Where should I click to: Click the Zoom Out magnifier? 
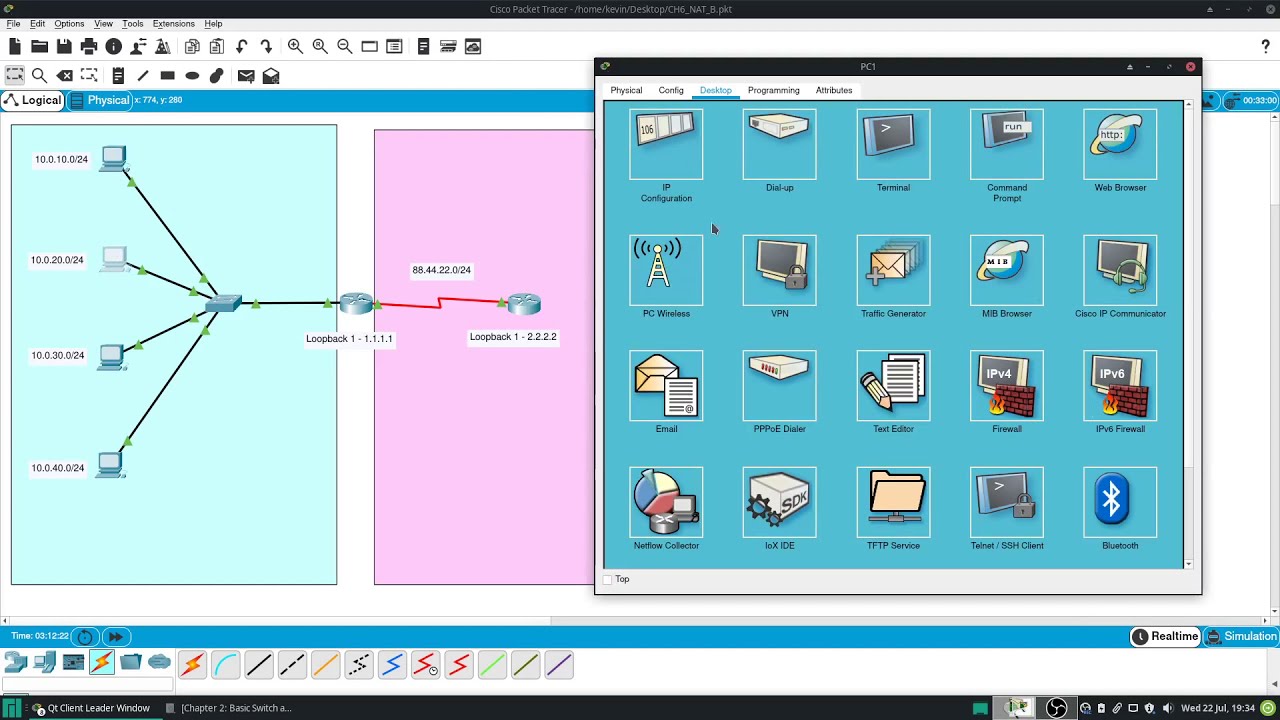(x=344, y=46)
